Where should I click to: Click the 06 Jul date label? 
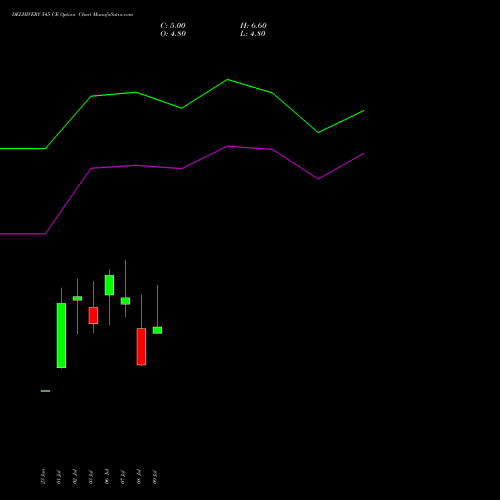(x=107, y=477)
